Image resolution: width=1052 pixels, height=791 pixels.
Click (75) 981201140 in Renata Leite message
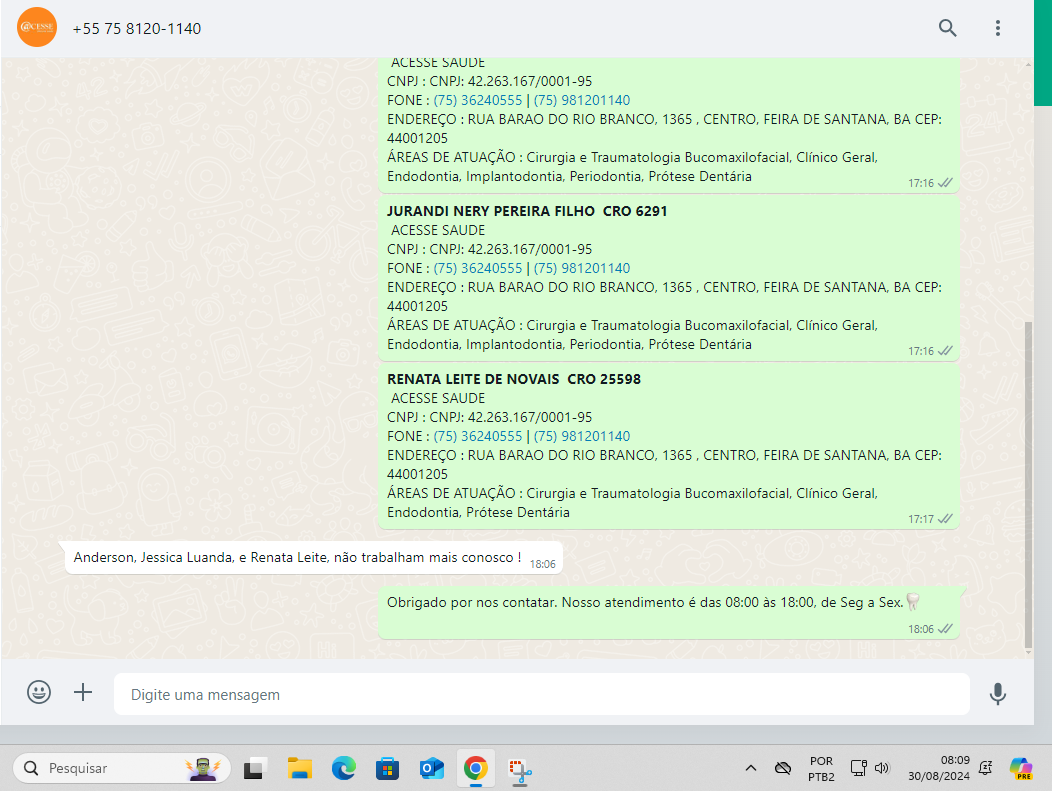tap(582, 436)
